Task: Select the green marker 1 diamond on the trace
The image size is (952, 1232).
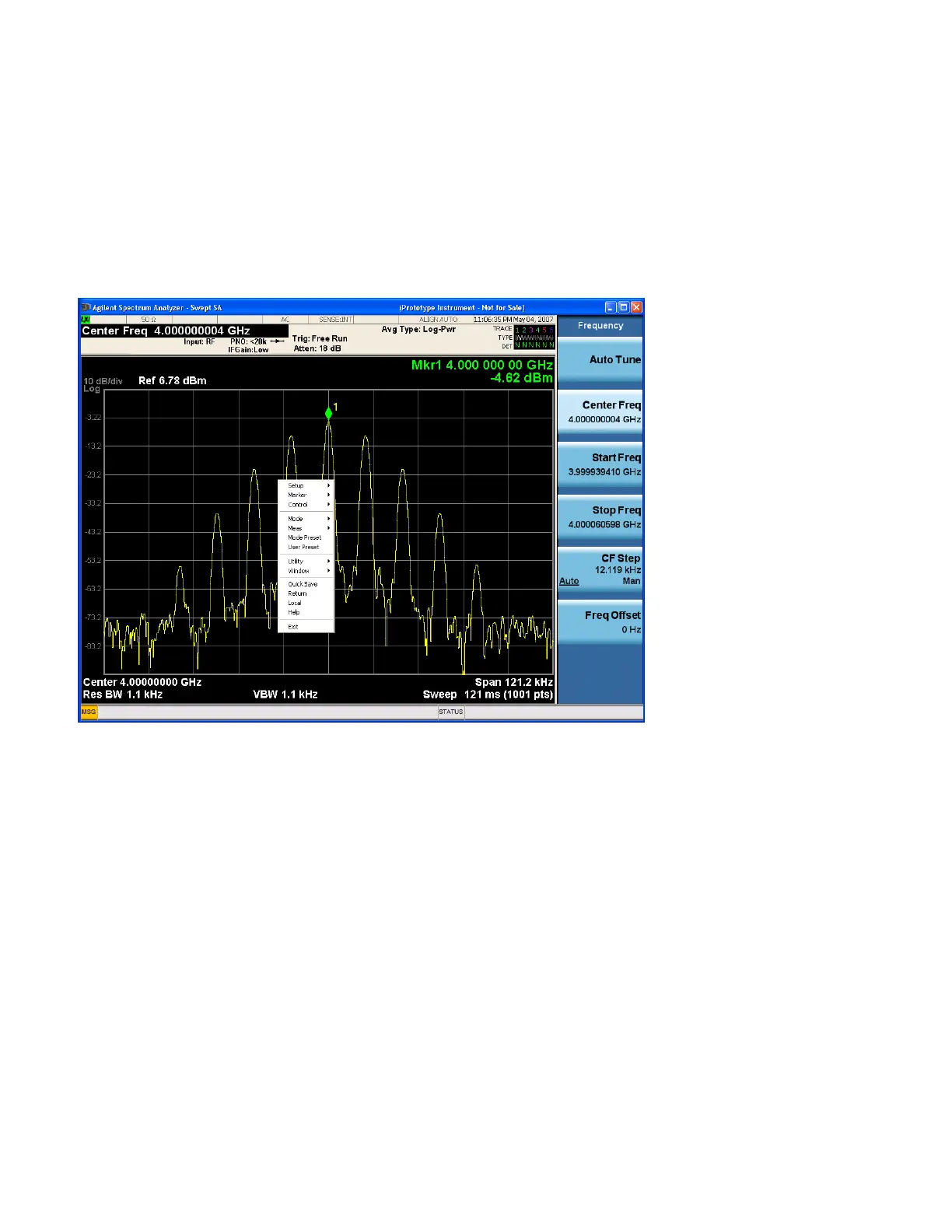Action: (328, 413)
